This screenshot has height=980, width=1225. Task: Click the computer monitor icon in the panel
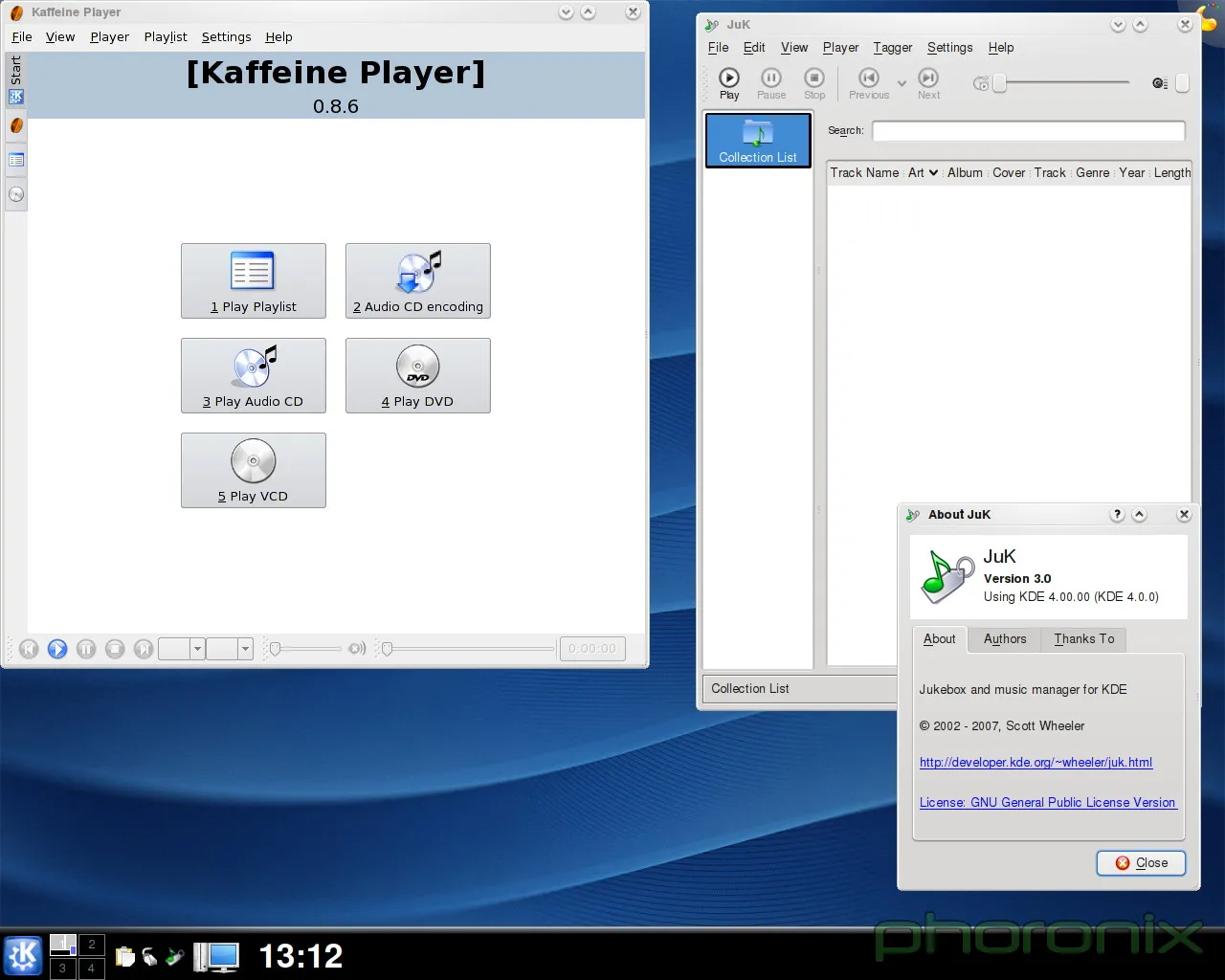[216, 957]
